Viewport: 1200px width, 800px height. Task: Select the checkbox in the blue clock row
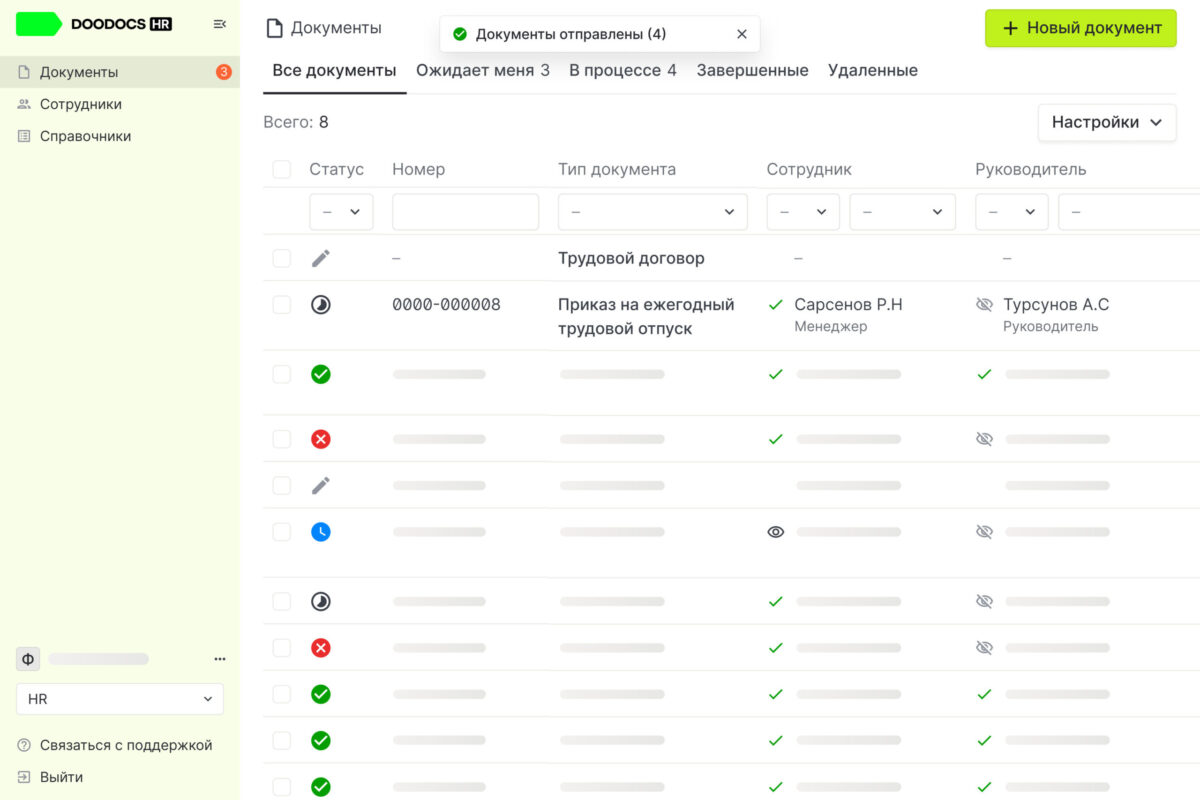[x=282, y=532]
